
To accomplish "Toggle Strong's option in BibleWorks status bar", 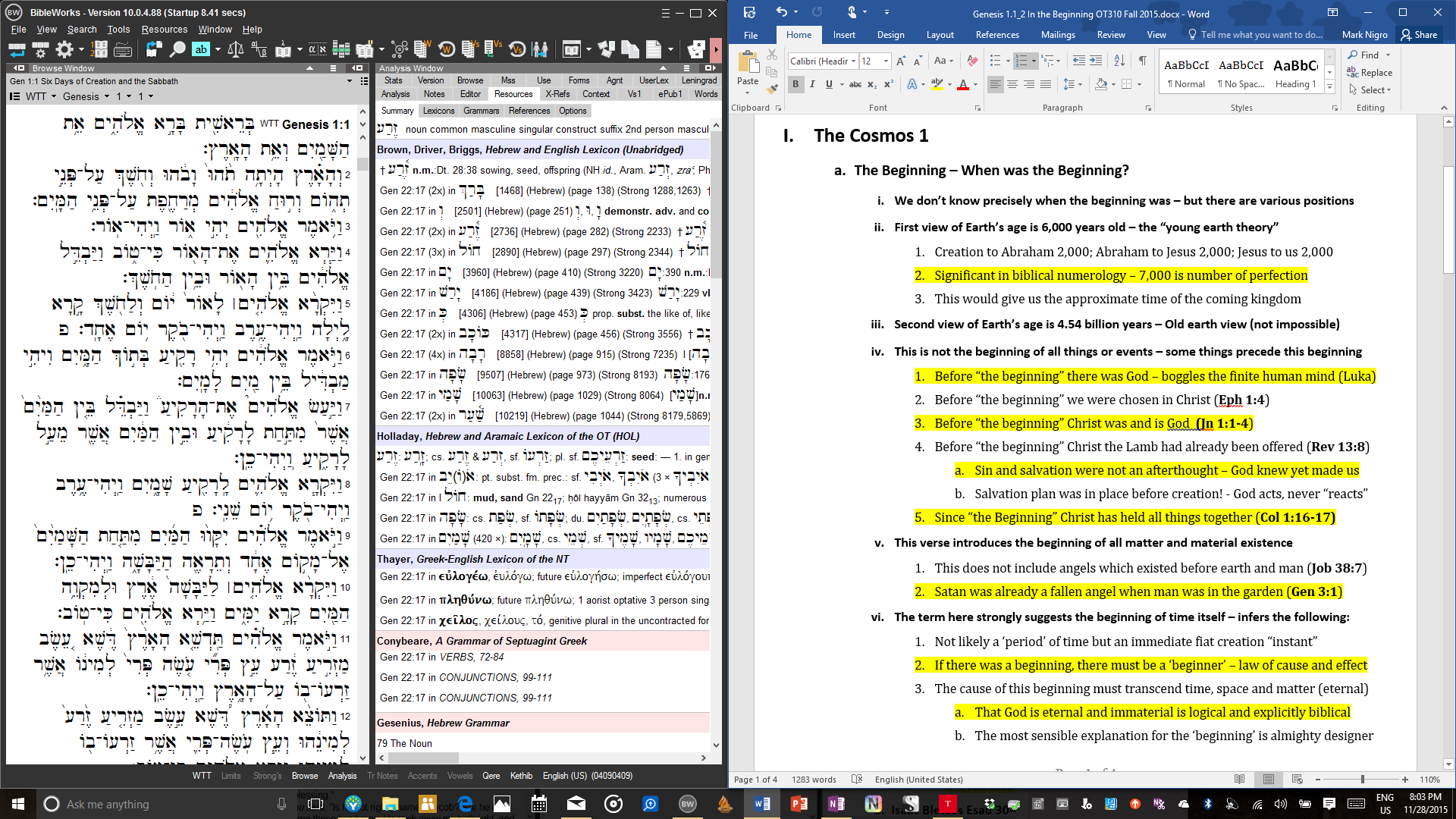I will pos(267,776).
